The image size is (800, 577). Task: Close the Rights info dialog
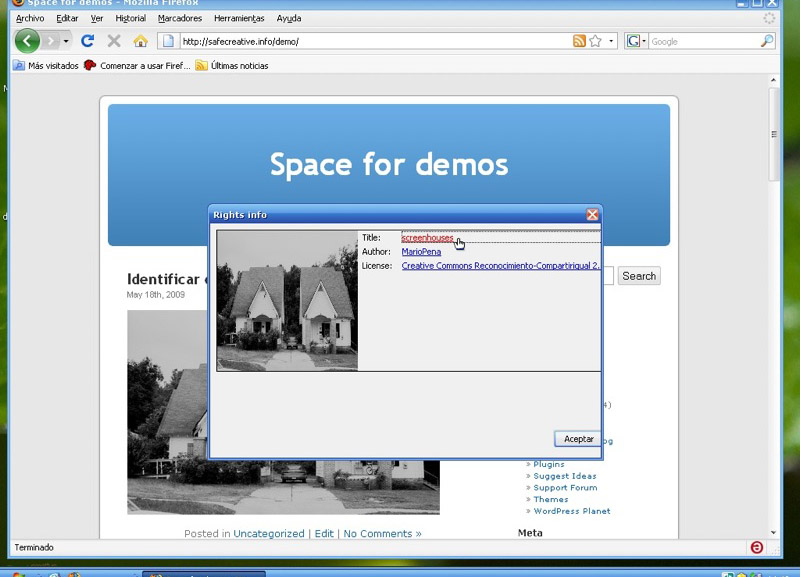(592, 215)
